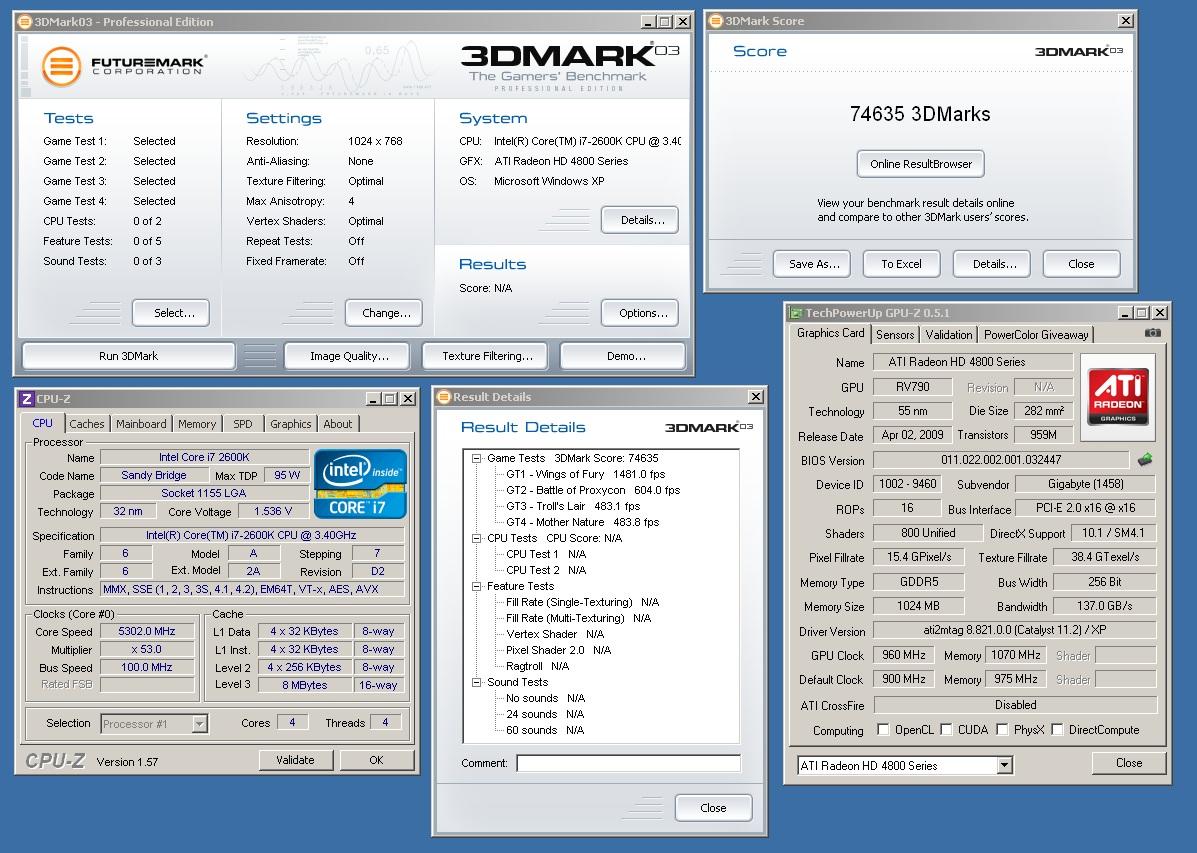Click the 3DMark Score title bar icon
The width and height of the screenshot is (1197, 853).
point(715,21)
